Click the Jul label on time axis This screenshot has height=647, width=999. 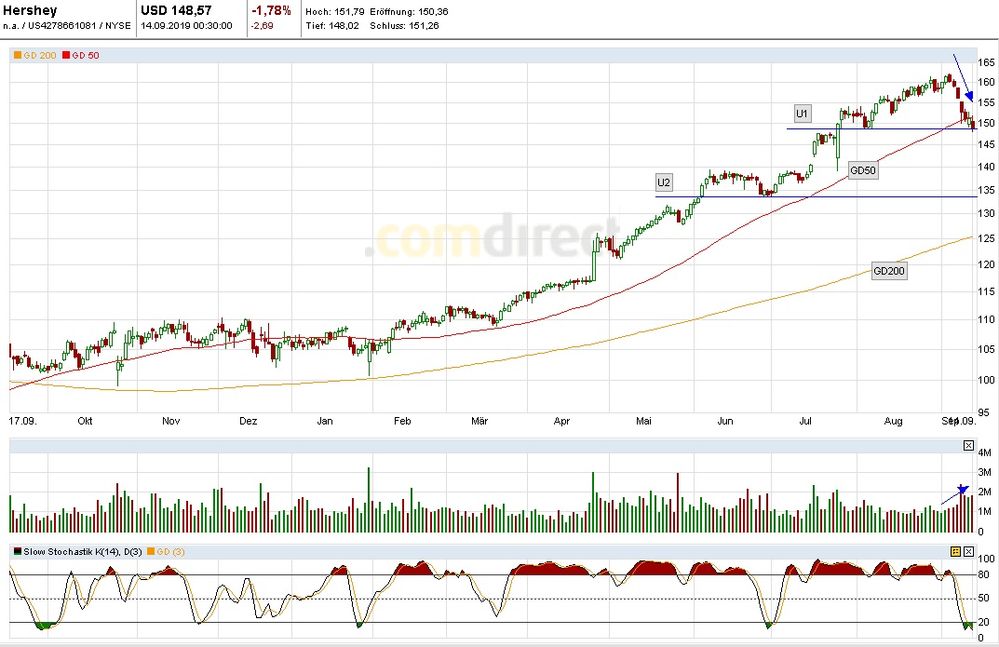(805, 421)
